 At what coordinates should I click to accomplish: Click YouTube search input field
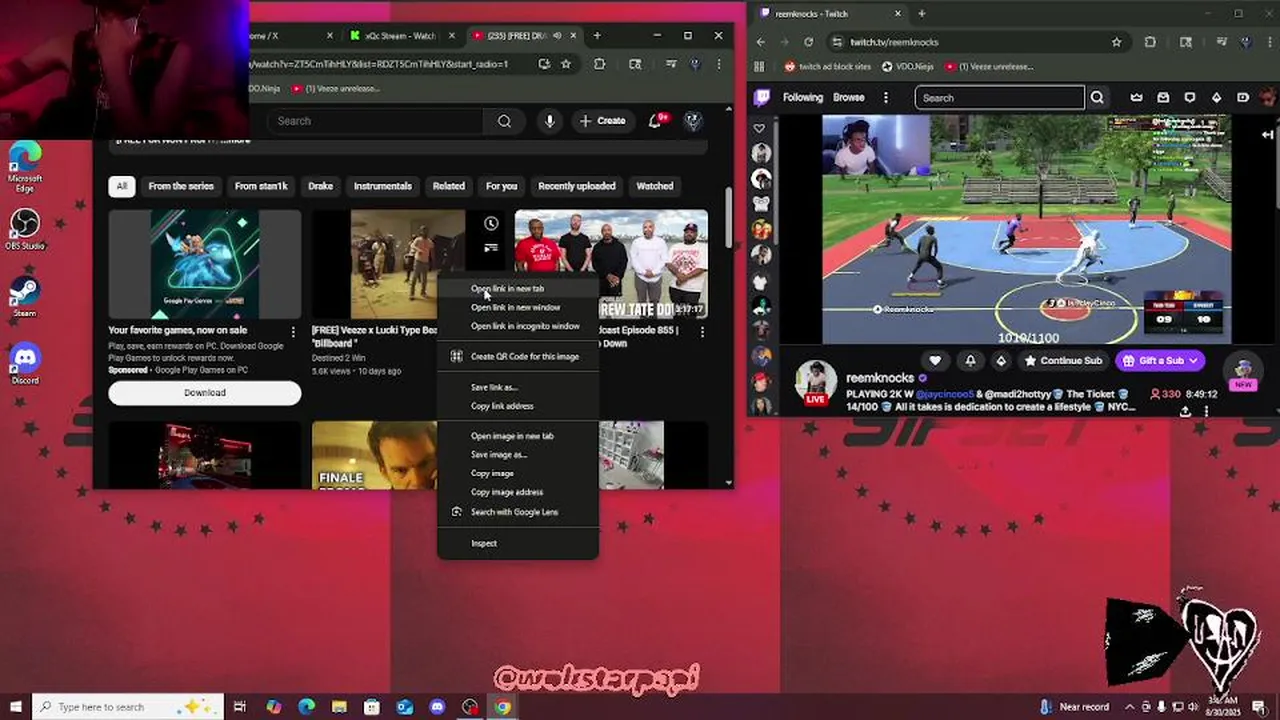coord(376,121)
